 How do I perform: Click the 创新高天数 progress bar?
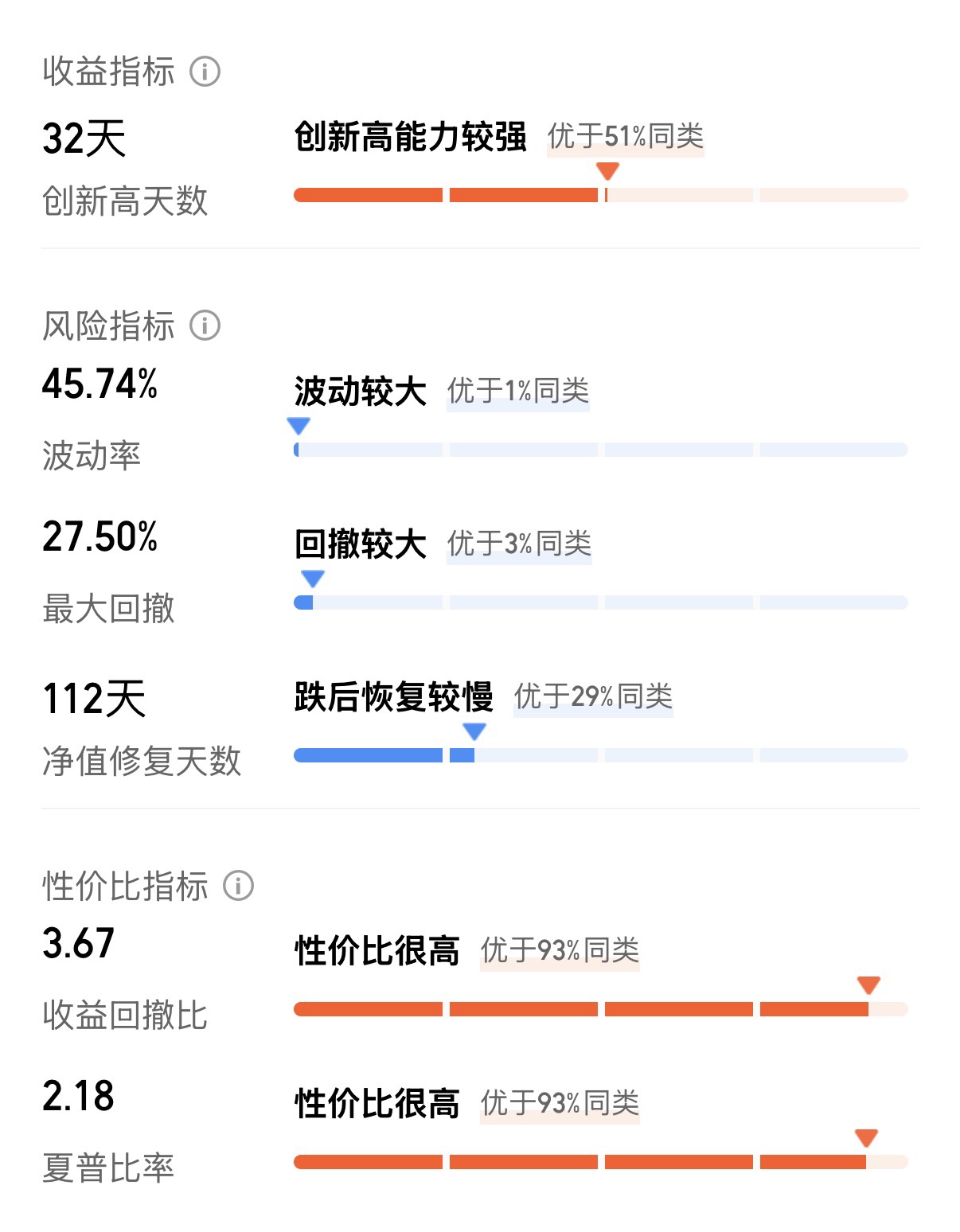601,195
